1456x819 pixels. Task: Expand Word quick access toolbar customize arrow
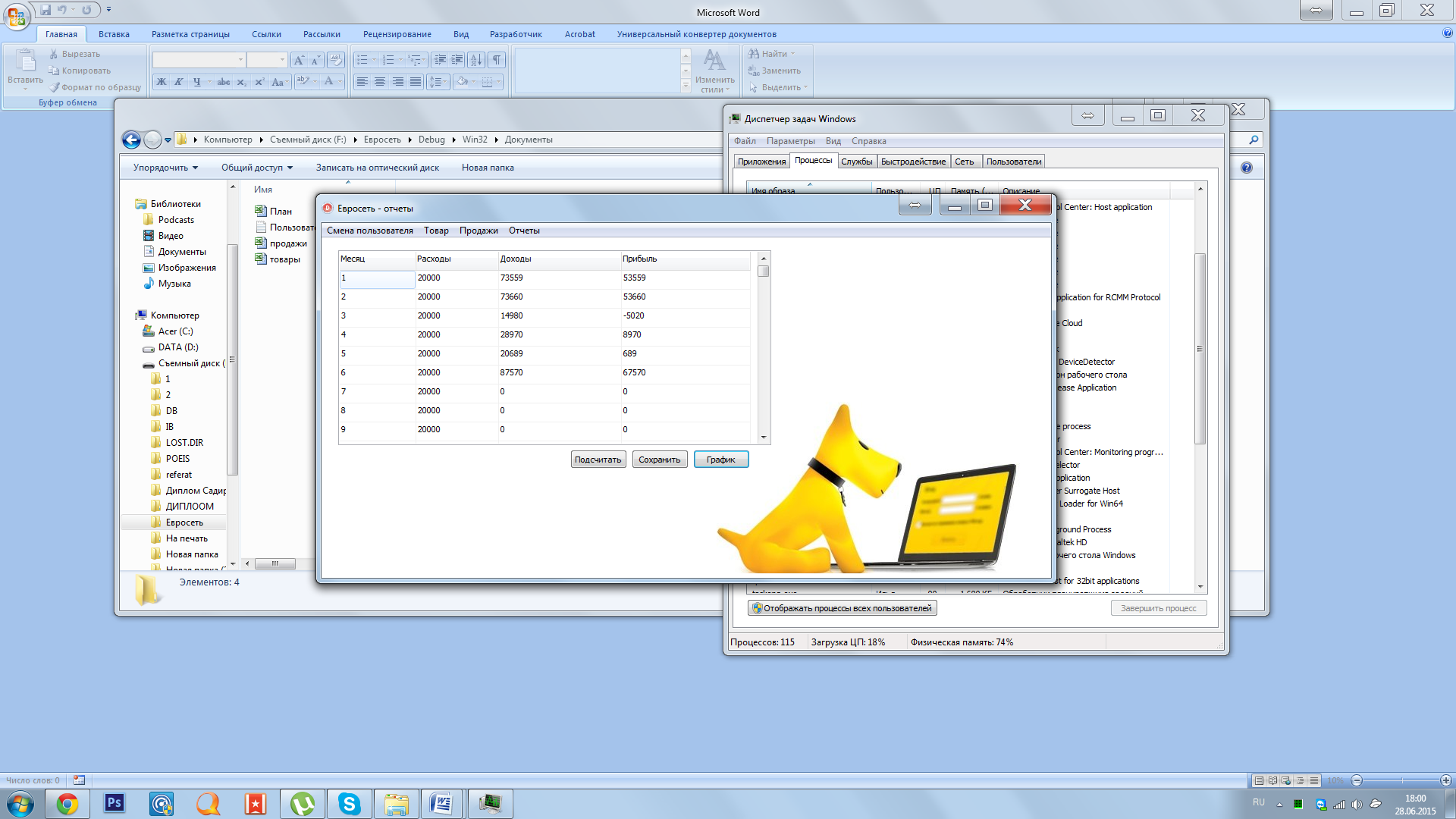108,10
